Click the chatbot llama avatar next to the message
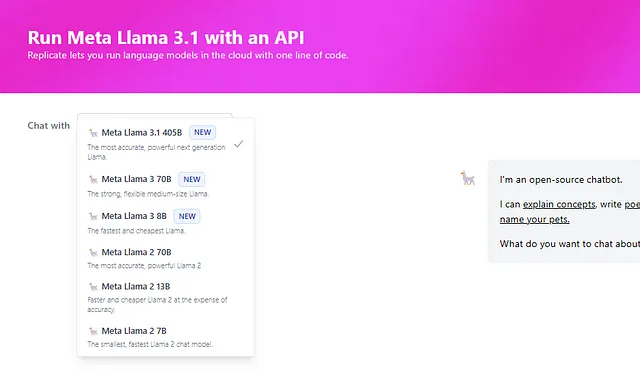 pos(468,178)
